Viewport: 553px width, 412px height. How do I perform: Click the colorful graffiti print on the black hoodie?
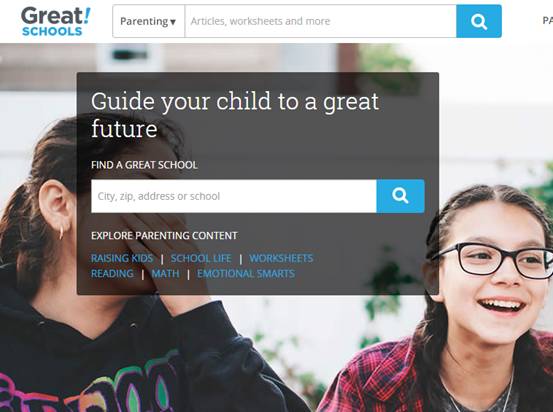click(x=88, y=386)
